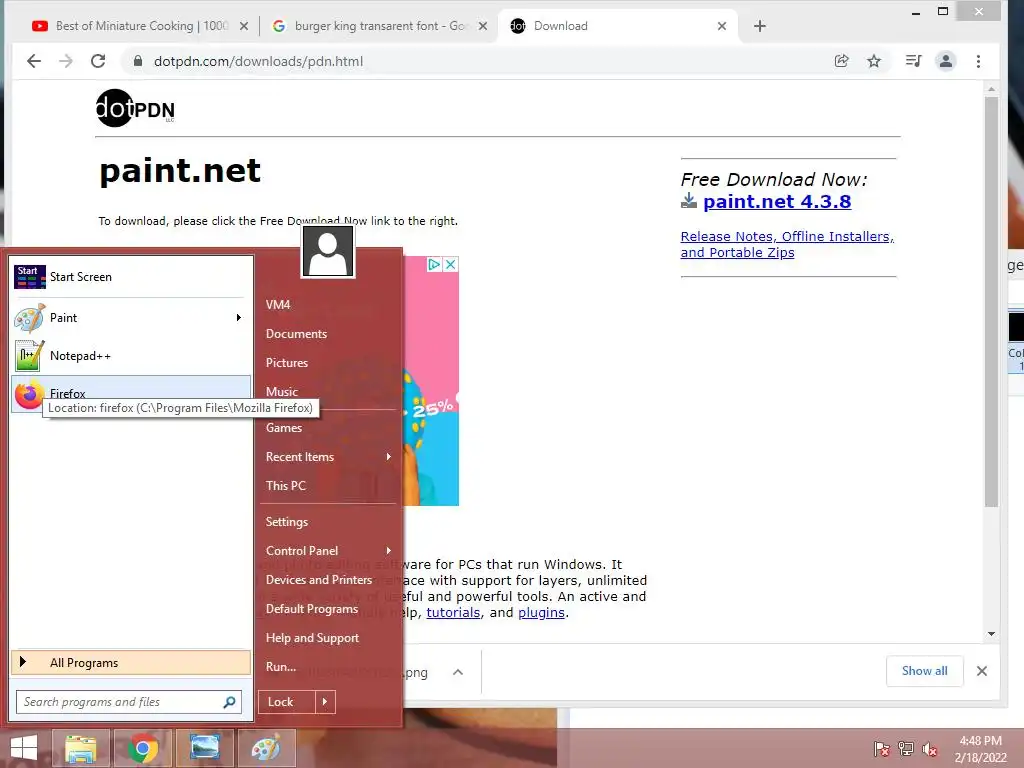Open Start Screen from start menu

131,277
